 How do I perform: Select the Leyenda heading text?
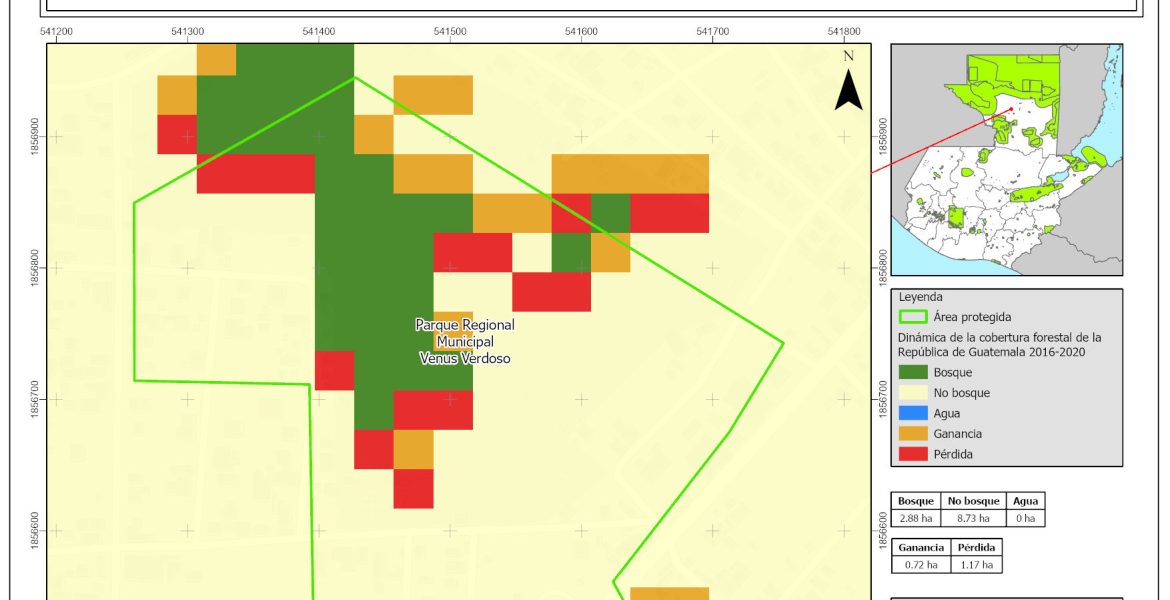pos(919,297)
